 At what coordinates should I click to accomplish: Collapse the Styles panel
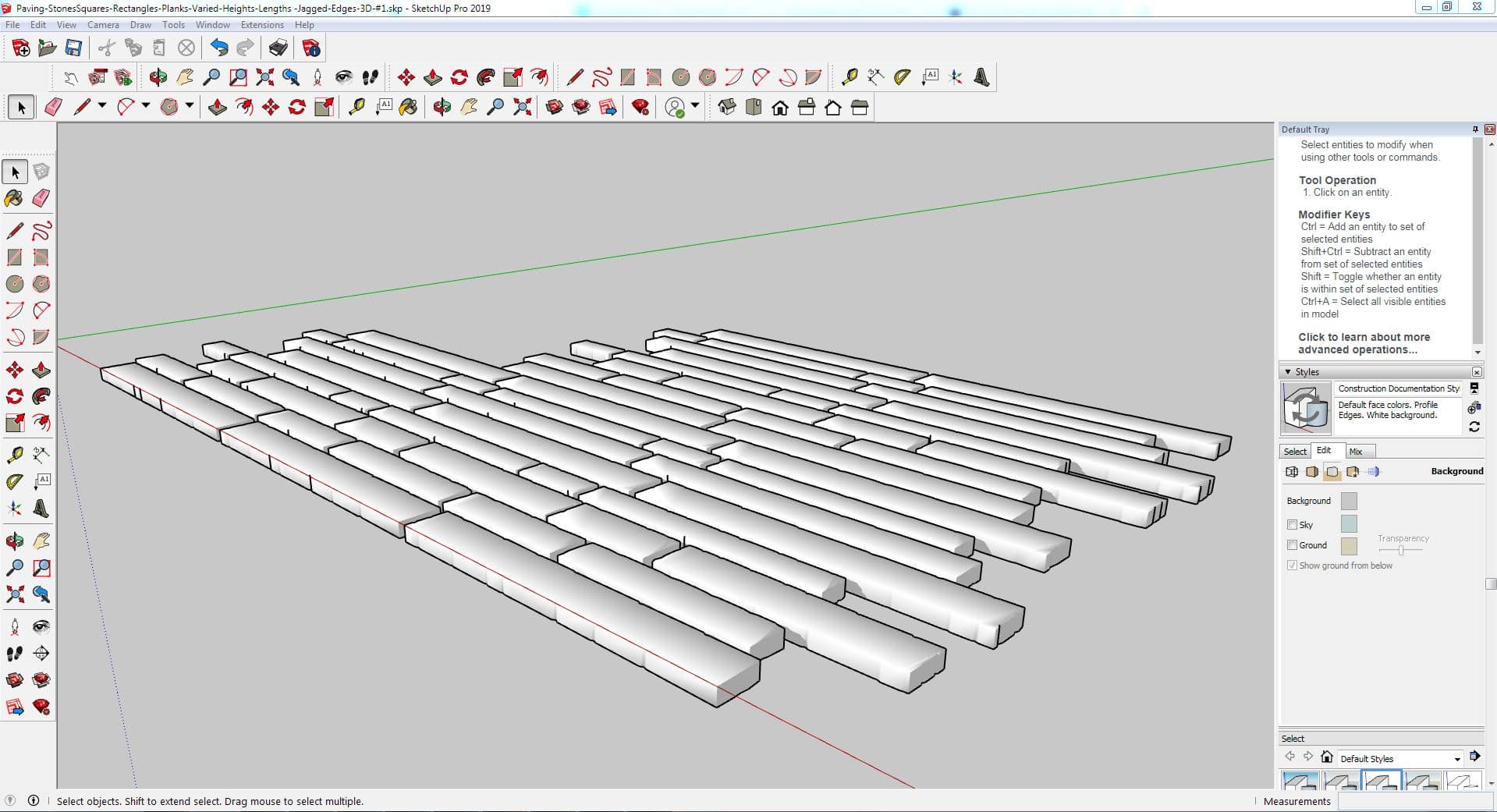point(1288,372)
